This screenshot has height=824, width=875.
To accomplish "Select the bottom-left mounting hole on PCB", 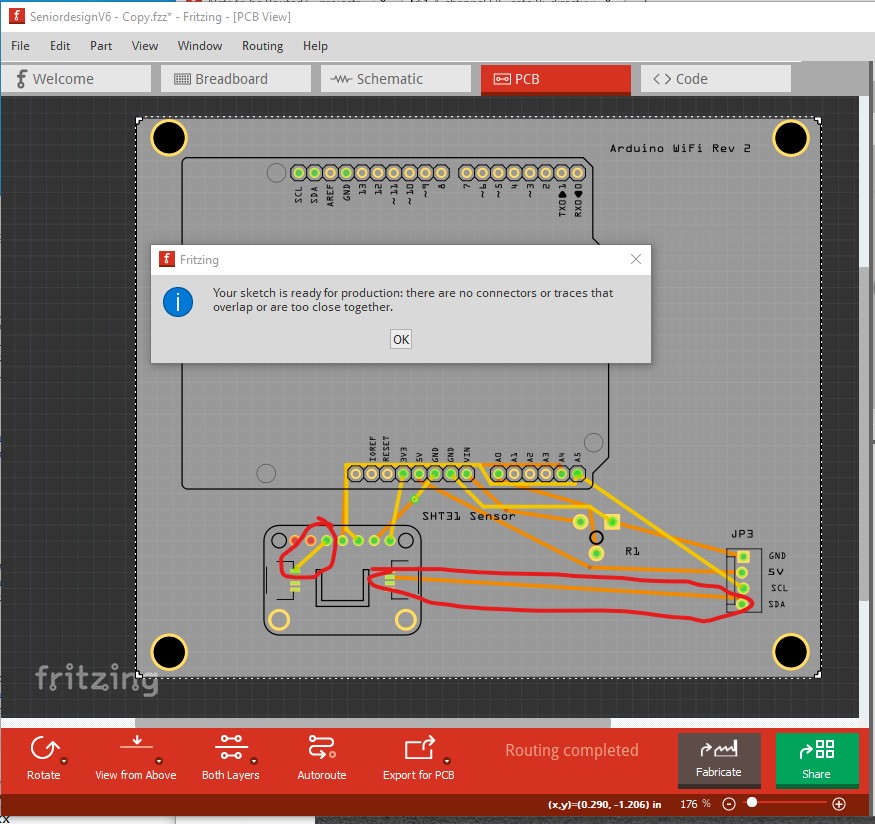I will pos(169,652).
